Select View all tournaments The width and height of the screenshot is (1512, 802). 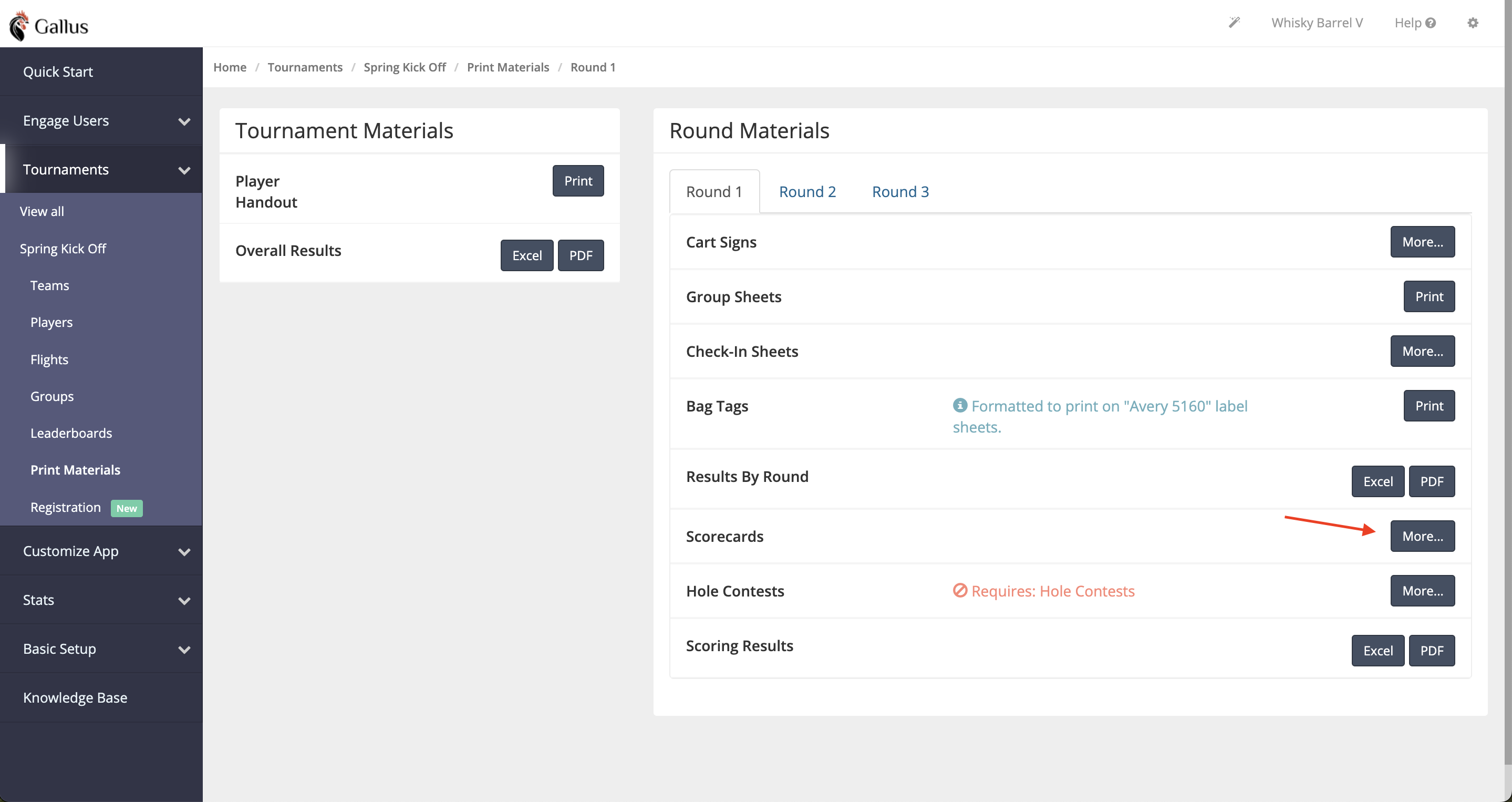click(42, 211)
